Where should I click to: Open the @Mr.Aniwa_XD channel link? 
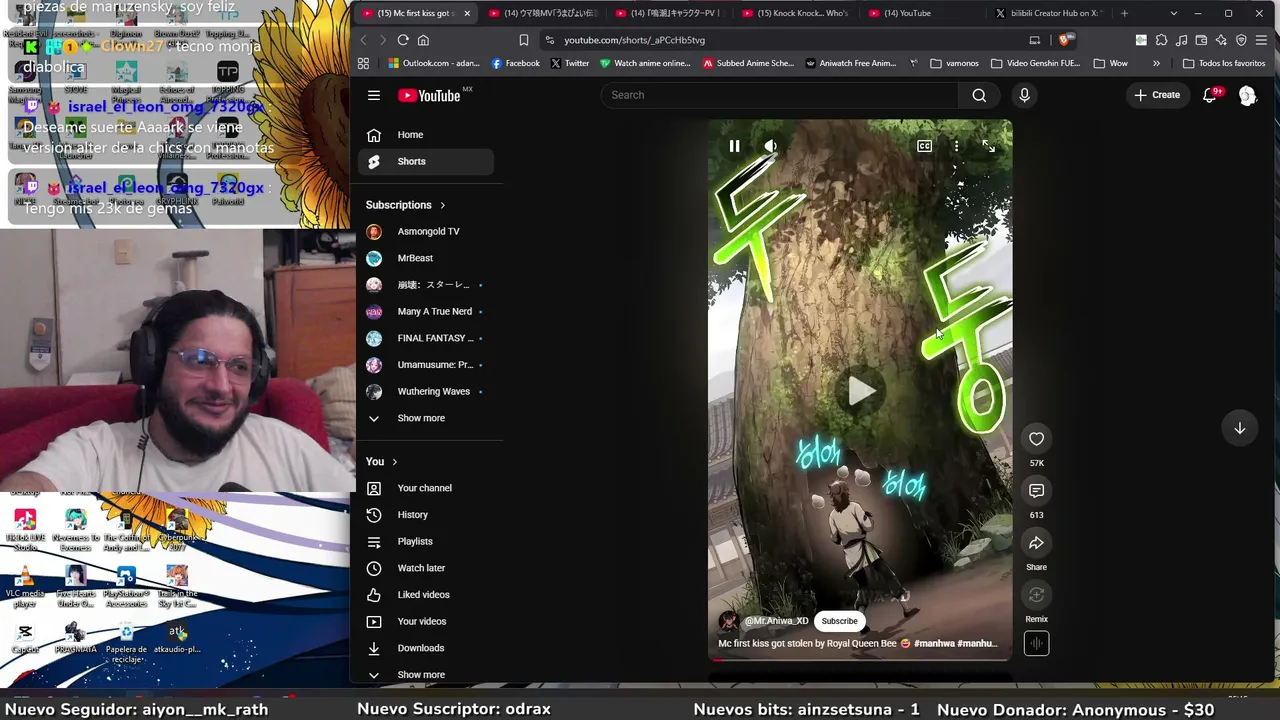point(776,621)
